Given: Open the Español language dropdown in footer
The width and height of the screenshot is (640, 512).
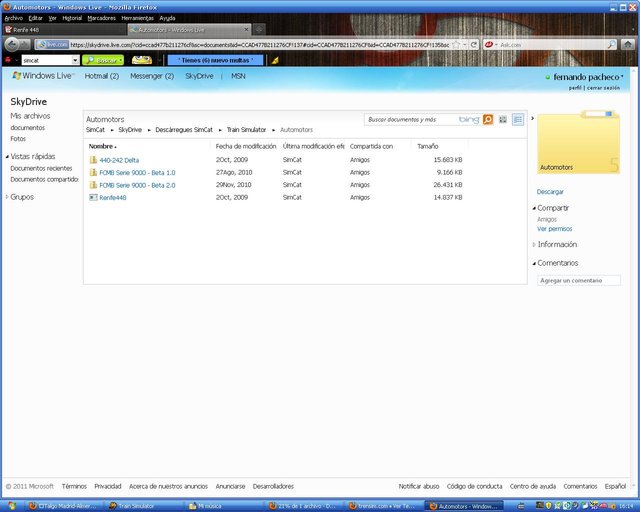Looking at the screenshot, I should [x=617, y=486].
